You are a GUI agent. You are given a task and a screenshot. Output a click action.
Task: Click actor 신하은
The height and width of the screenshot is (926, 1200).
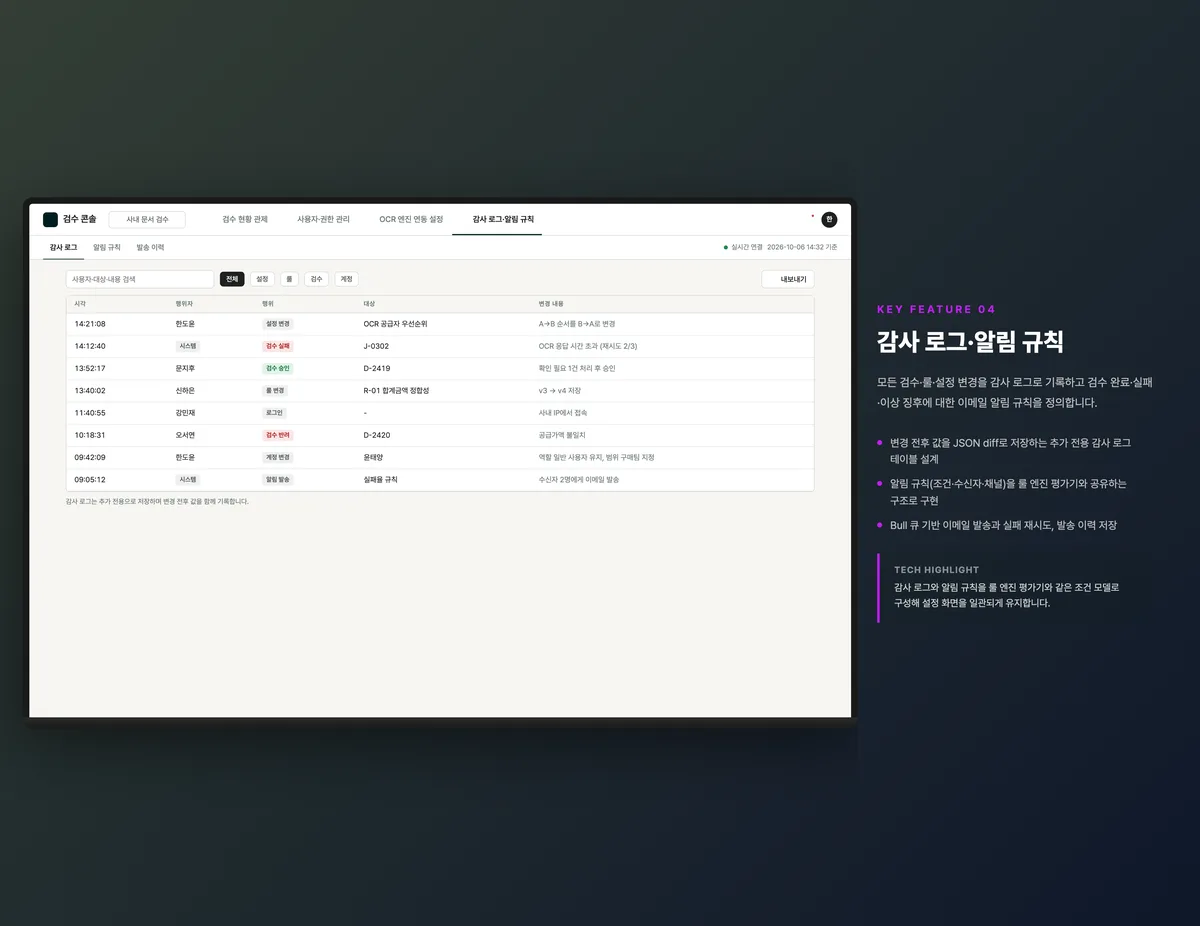click(185, 390)
